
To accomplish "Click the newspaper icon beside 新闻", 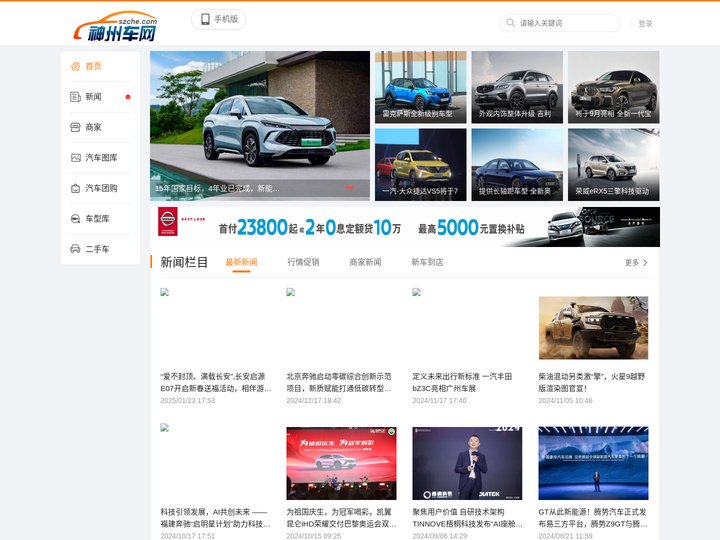I will pyautogui.click(x=75, y=97).
